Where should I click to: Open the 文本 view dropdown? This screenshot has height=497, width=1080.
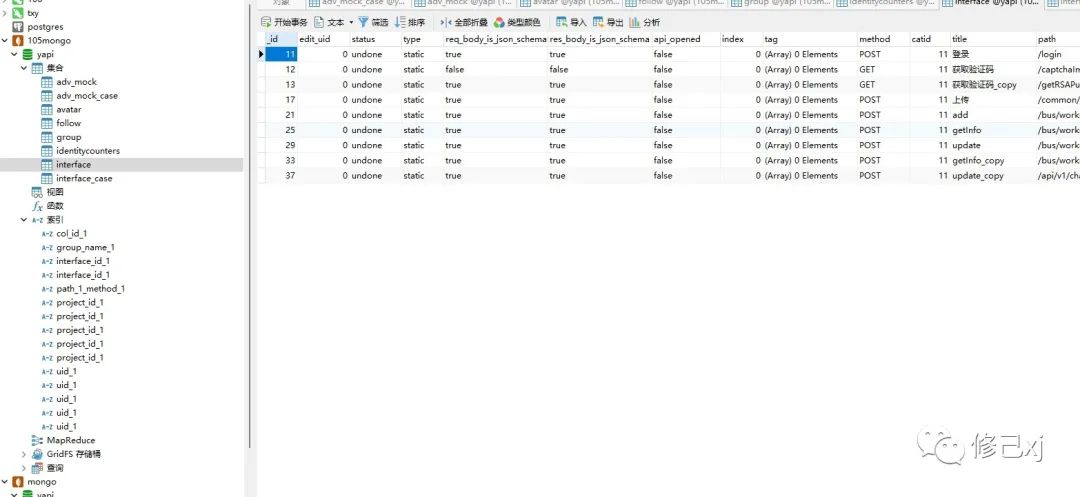coord(351,22)
